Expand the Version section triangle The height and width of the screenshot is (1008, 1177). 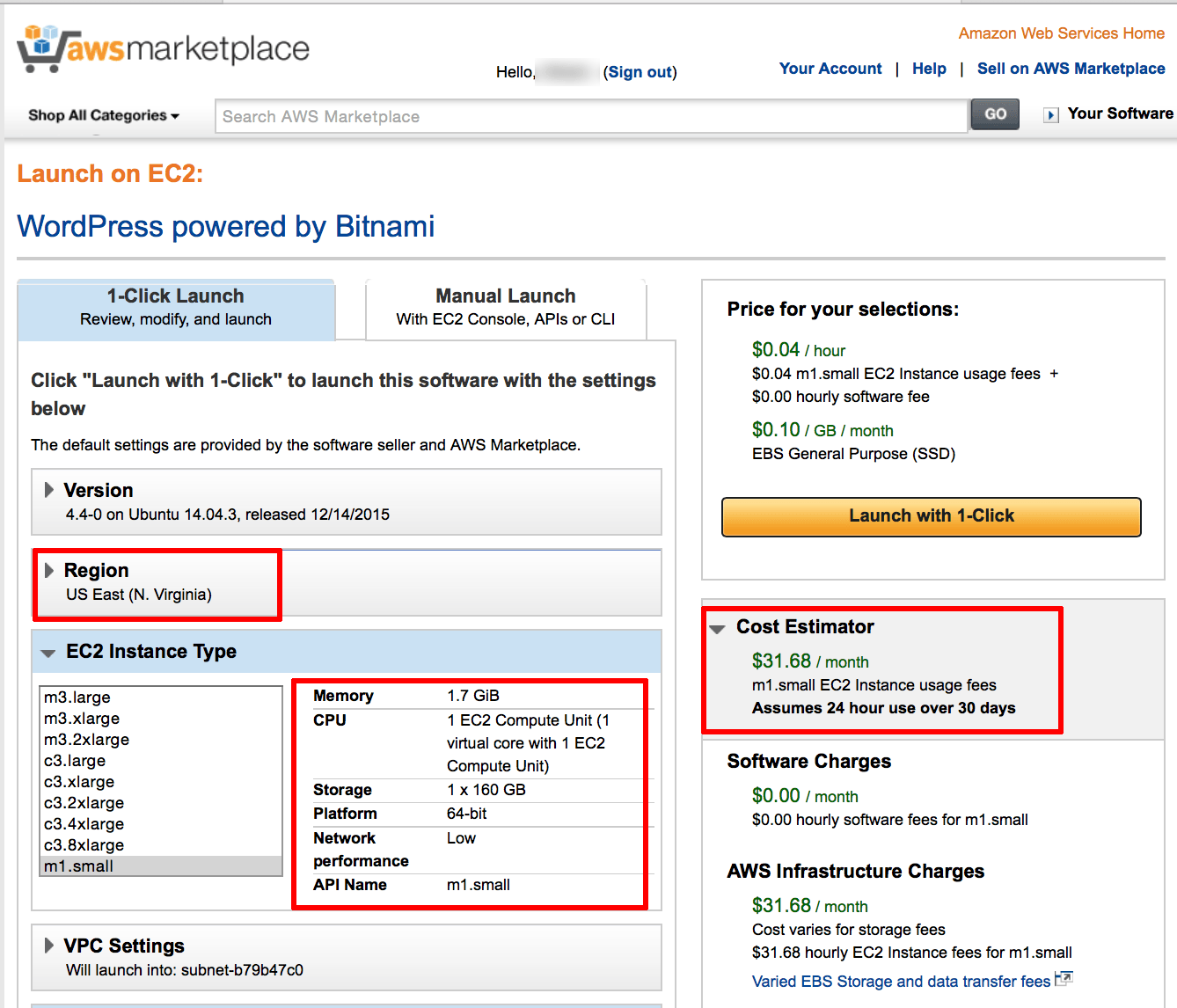[49, 490]
